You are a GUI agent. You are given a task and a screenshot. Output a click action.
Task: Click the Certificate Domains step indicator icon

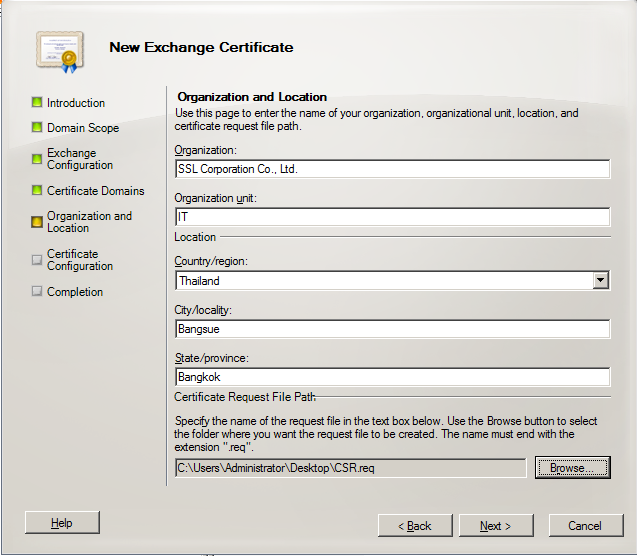tap(37, 191)
